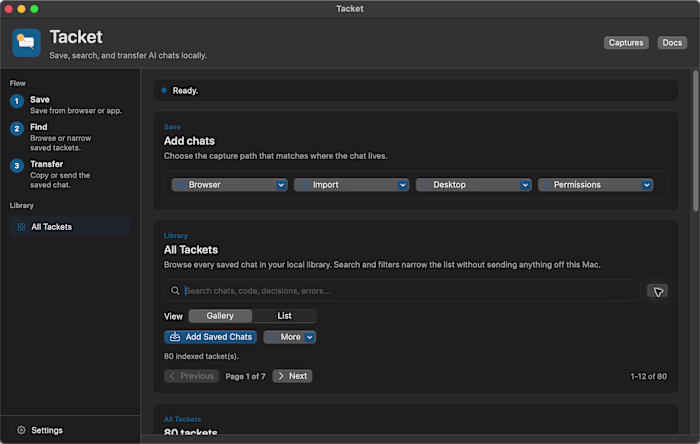Click the Desktop dropdown chevron arrow
This screenshot has width=700, height=444.
[525, 185]
